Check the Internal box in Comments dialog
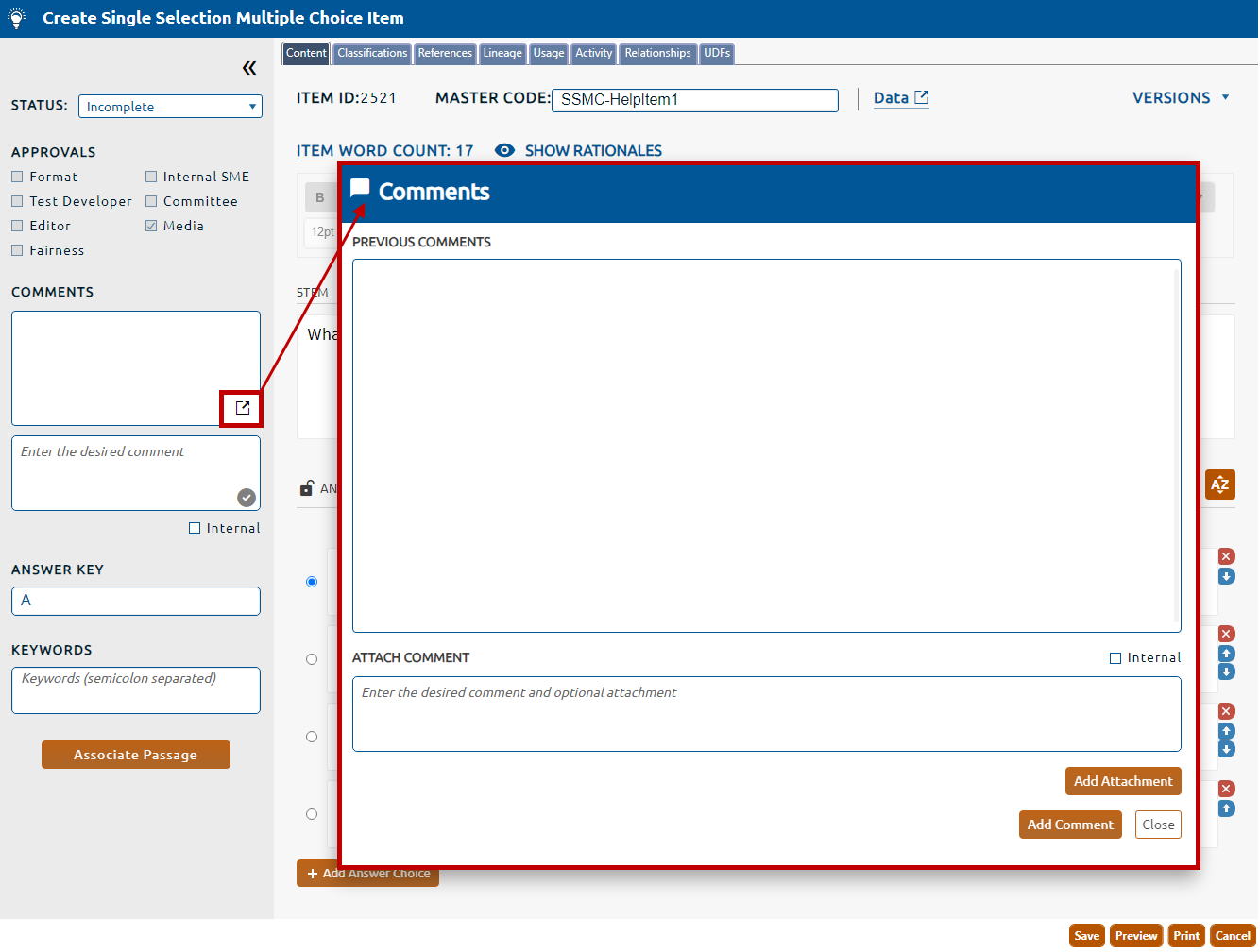Viewport: 1260px width, 952px height. [1115, 658]
